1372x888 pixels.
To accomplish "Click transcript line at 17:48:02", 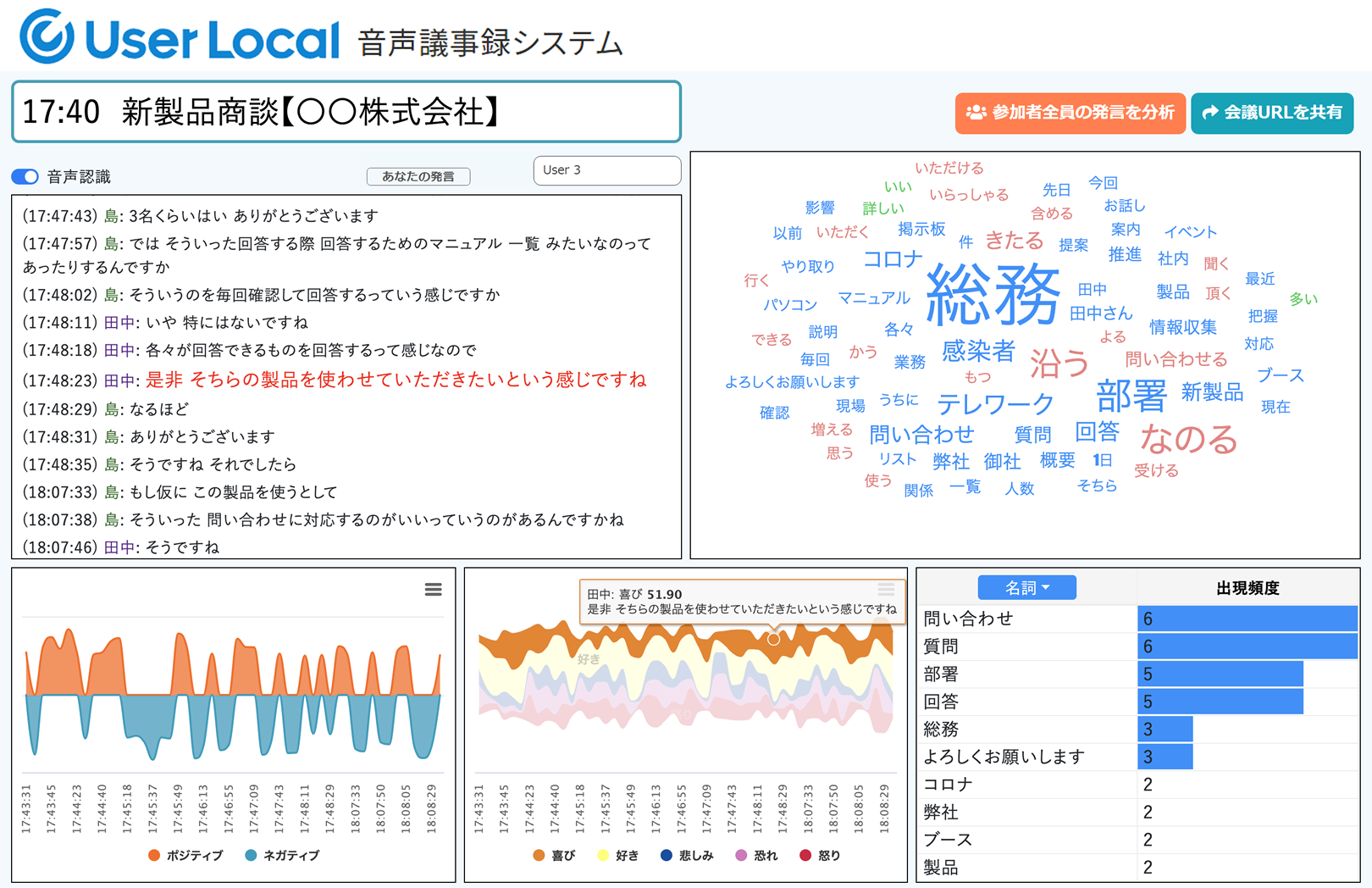I will tap(262, 295).
